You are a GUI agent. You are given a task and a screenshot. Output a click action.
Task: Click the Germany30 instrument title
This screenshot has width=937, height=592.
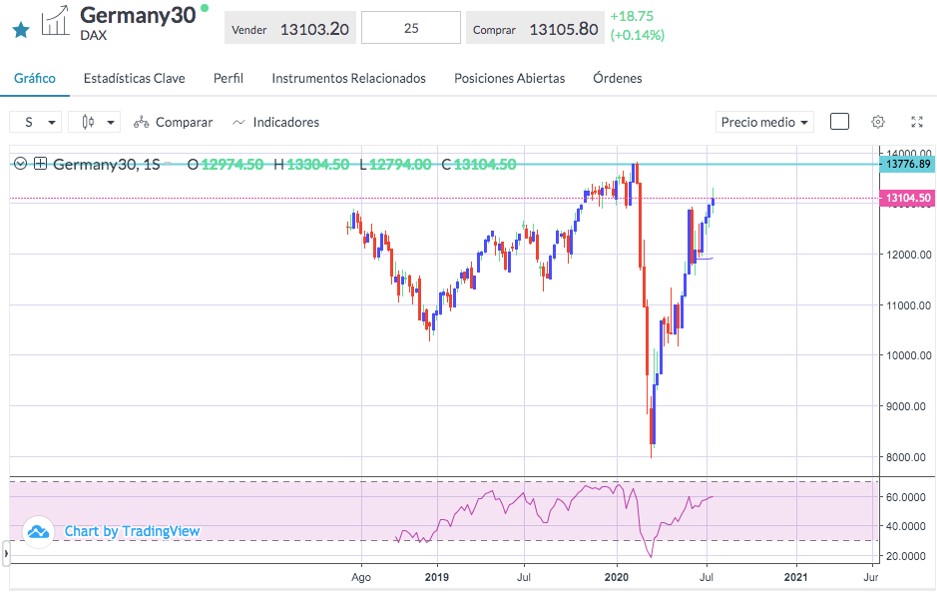click(x=138, y=15)
